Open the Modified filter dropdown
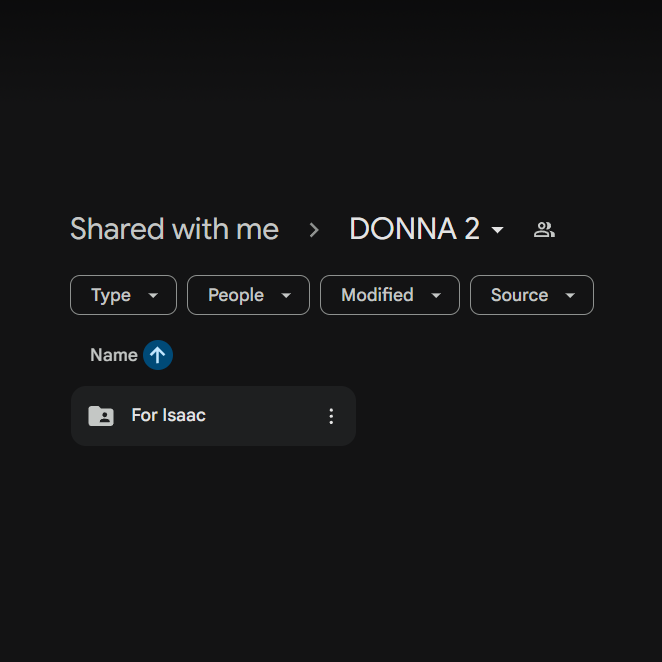This screenshot has width=662, height=662. click(390, 295)
